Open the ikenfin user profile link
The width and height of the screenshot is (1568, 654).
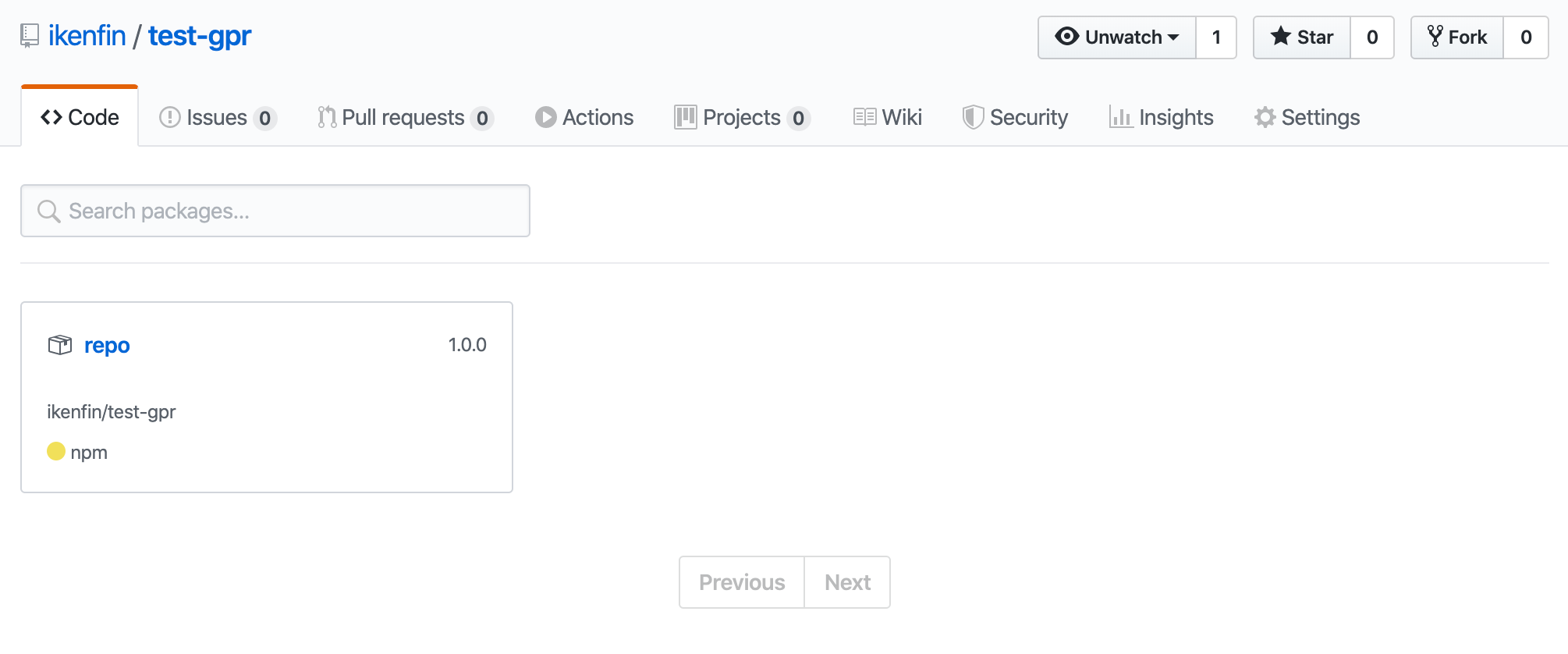coord(87,36)
